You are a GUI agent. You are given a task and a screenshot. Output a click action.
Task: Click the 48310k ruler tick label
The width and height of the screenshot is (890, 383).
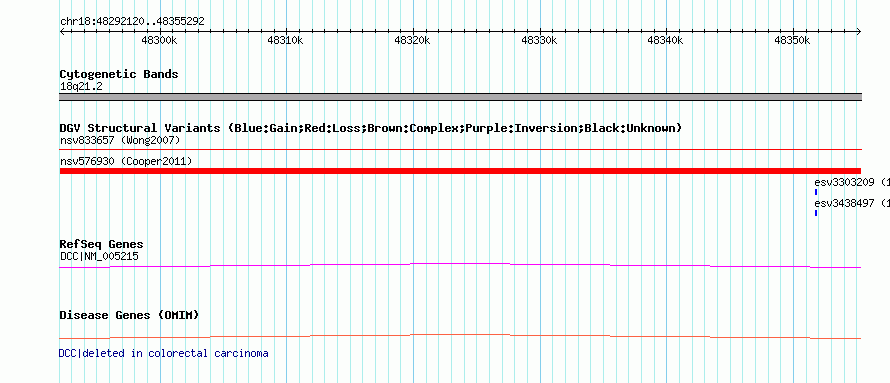[286, 41]
